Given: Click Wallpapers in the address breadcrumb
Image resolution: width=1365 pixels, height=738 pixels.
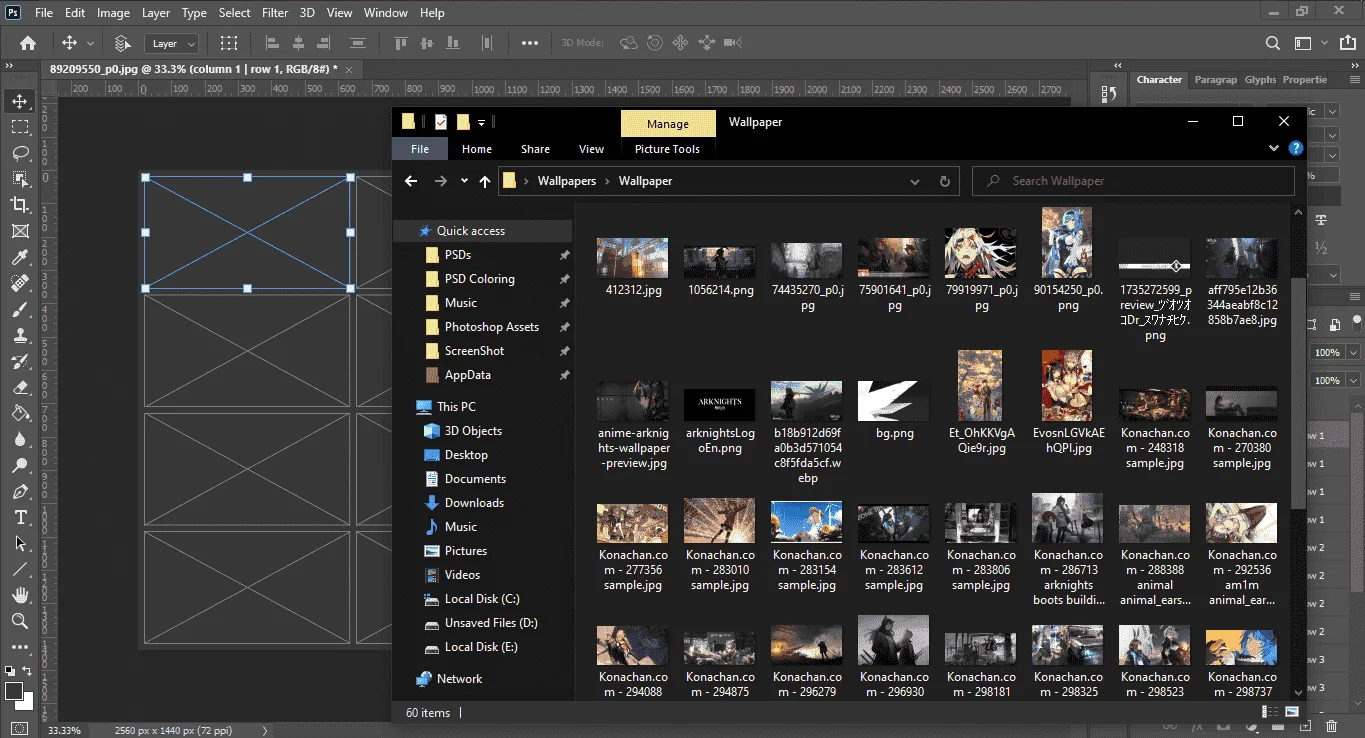Looking at the screenshot, I should [566, 181].
